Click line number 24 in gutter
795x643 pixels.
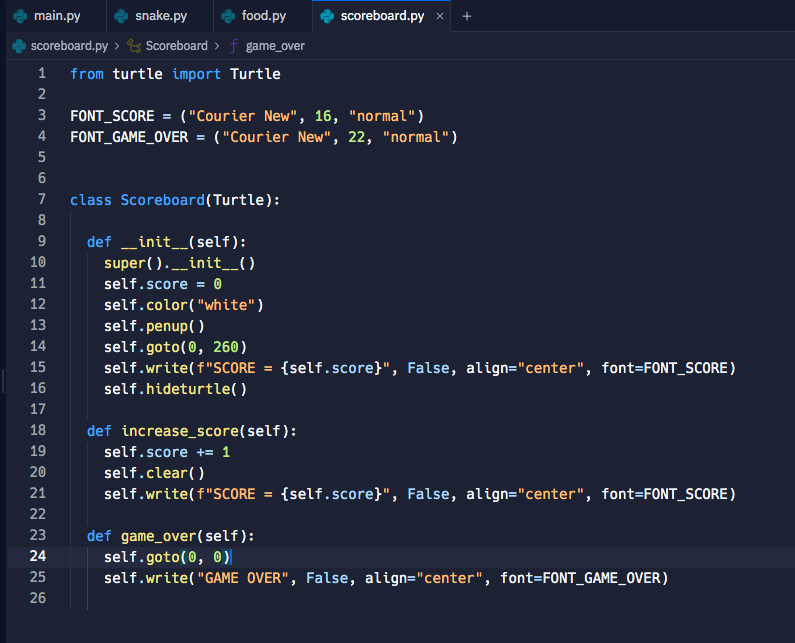pos(38,556)
